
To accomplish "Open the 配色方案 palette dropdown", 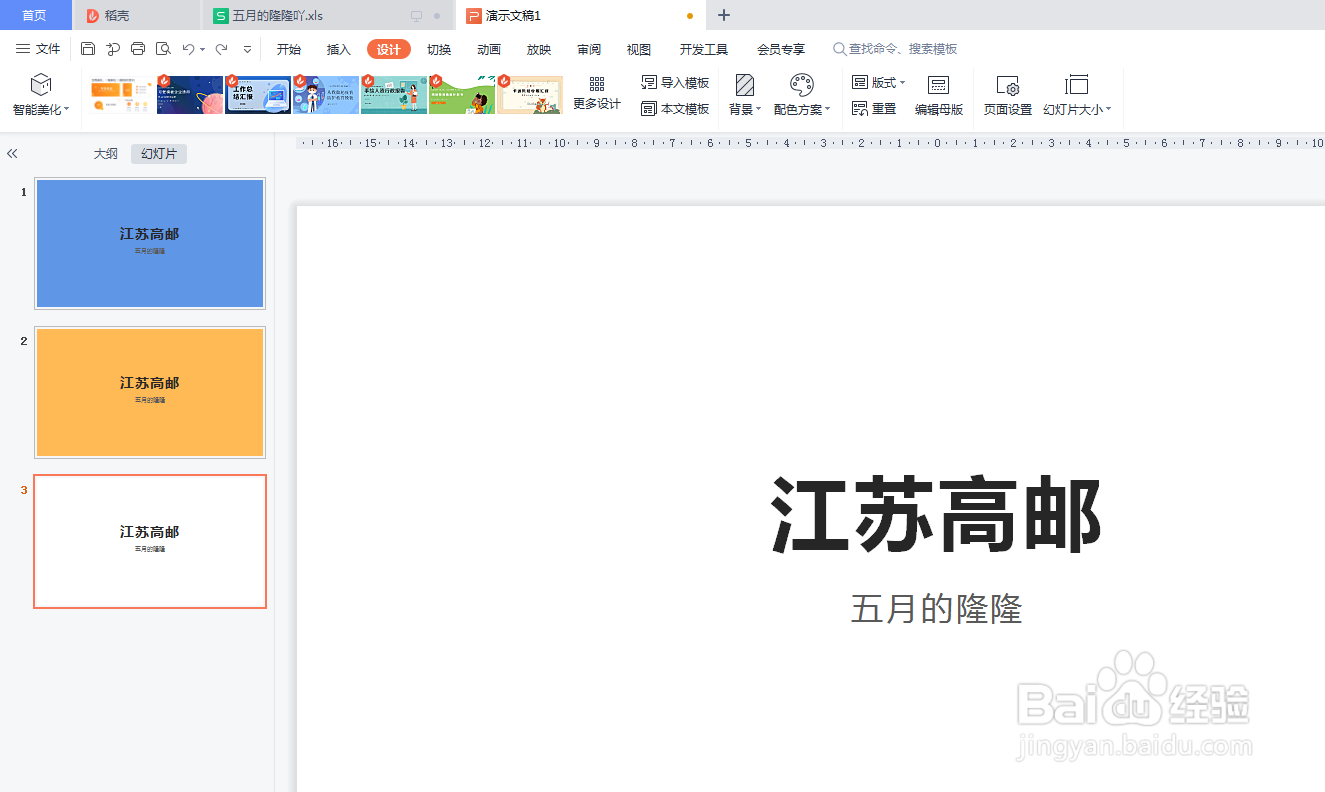I will [802, 109].
